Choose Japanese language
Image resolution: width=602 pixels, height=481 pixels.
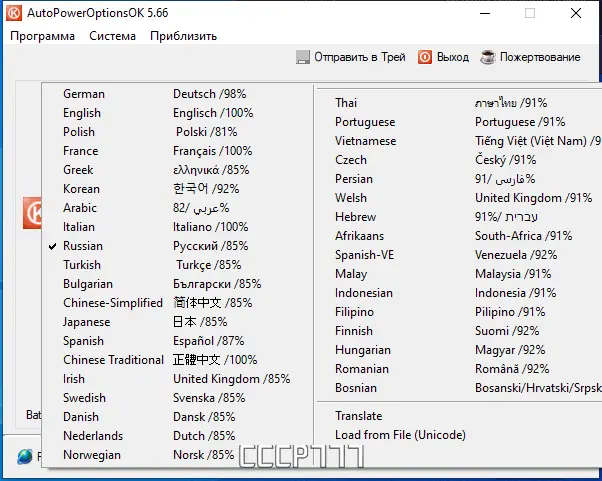tap(177, 322)
